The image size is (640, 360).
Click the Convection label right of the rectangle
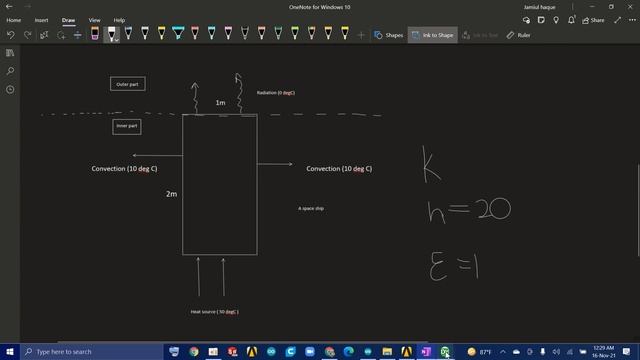339,169
